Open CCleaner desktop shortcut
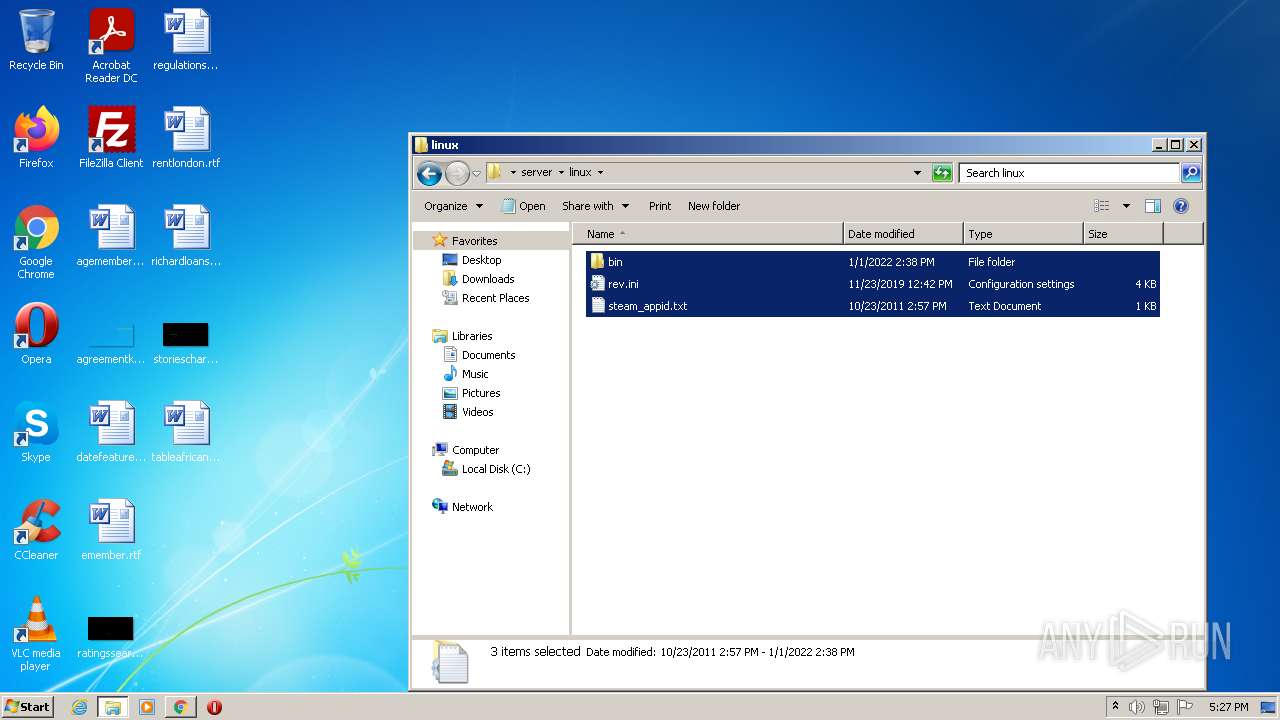The width and height of the screenshot is (1280, 720). 36,530
